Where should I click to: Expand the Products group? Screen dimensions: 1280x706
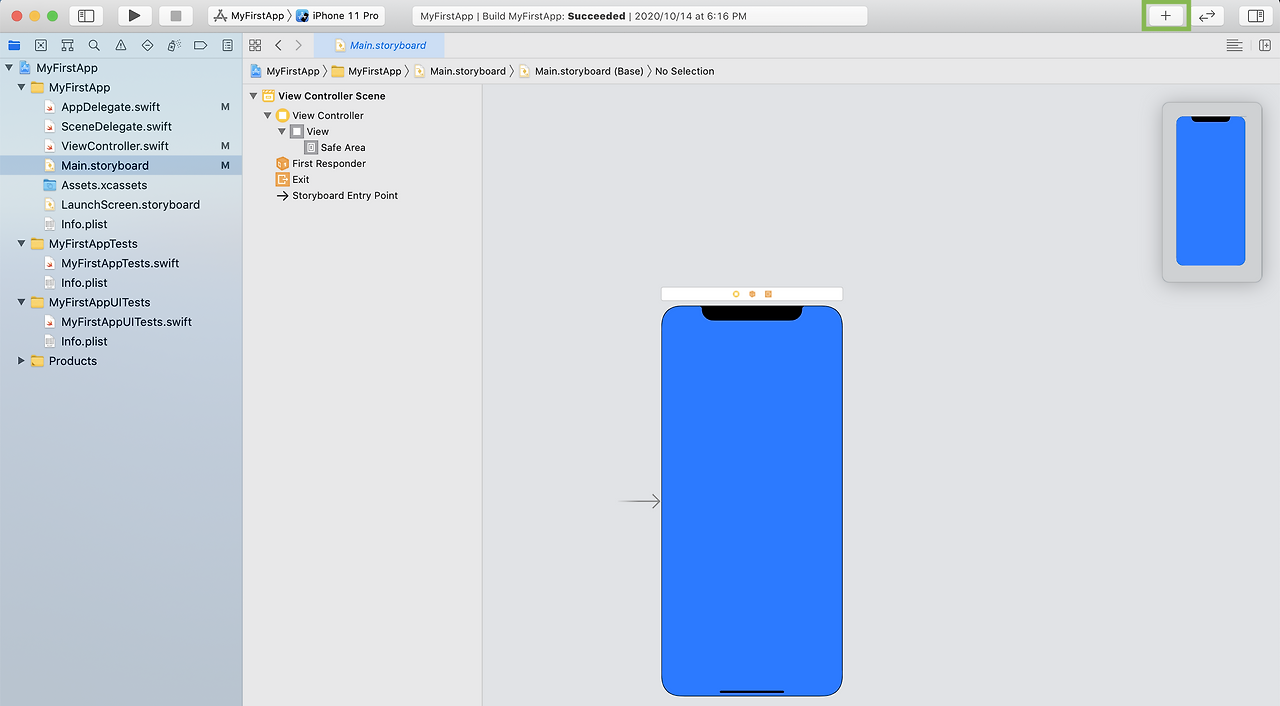click(21, 361)
